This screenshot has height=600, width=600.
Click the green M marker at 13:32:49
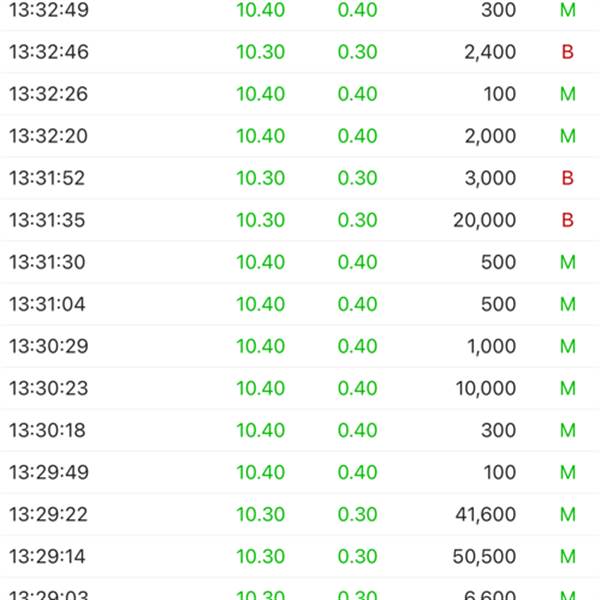pyautogui.click(x=568, y=10)
